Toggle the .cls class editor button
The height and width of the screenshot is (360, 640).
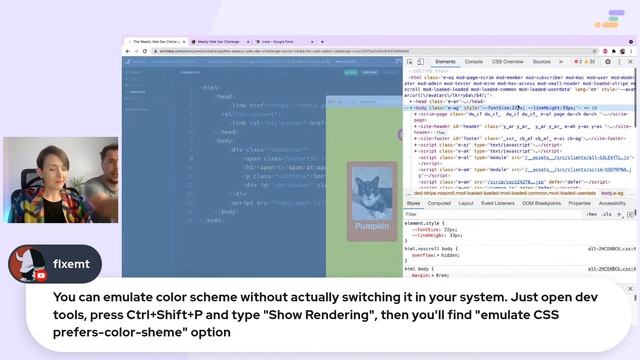pyautogui.click(x=607, y=214)
